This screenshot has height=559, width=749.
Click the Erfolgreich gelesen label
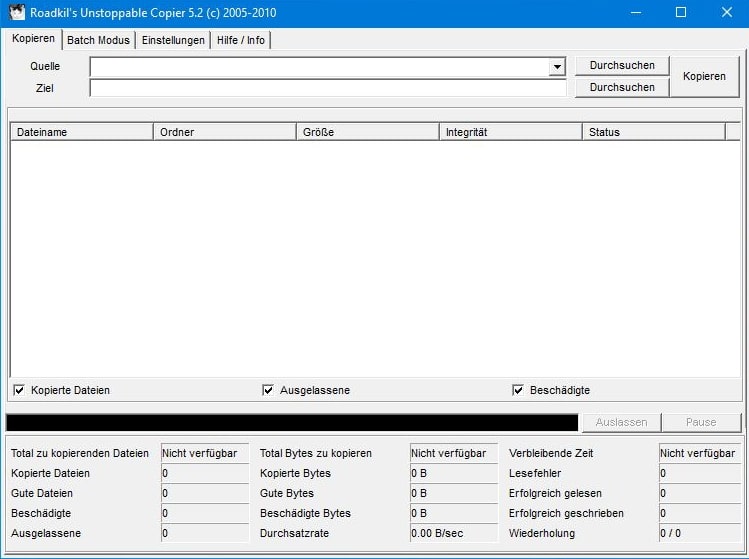coord(555,493)
